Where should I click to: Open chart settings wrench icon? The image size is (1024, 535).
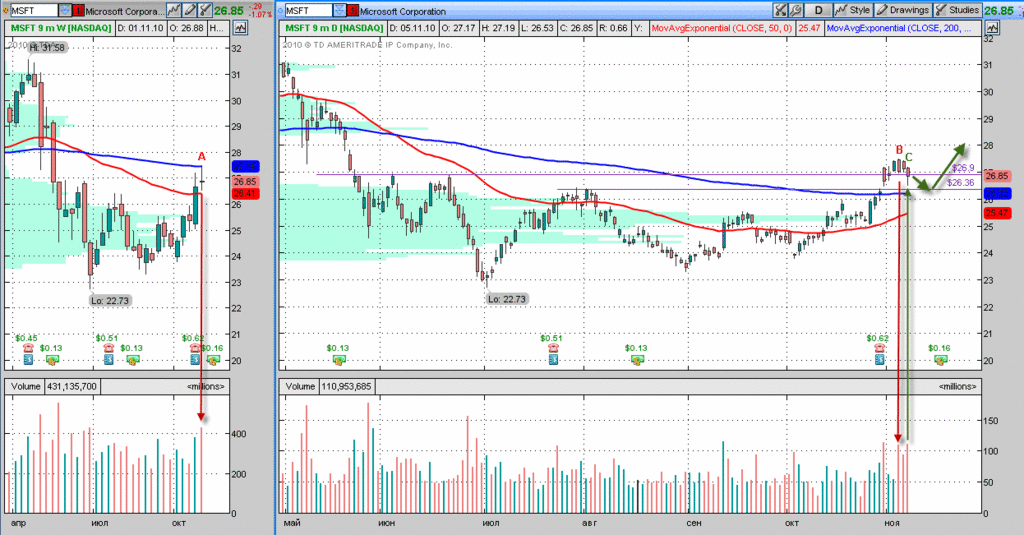click(795, 10)
